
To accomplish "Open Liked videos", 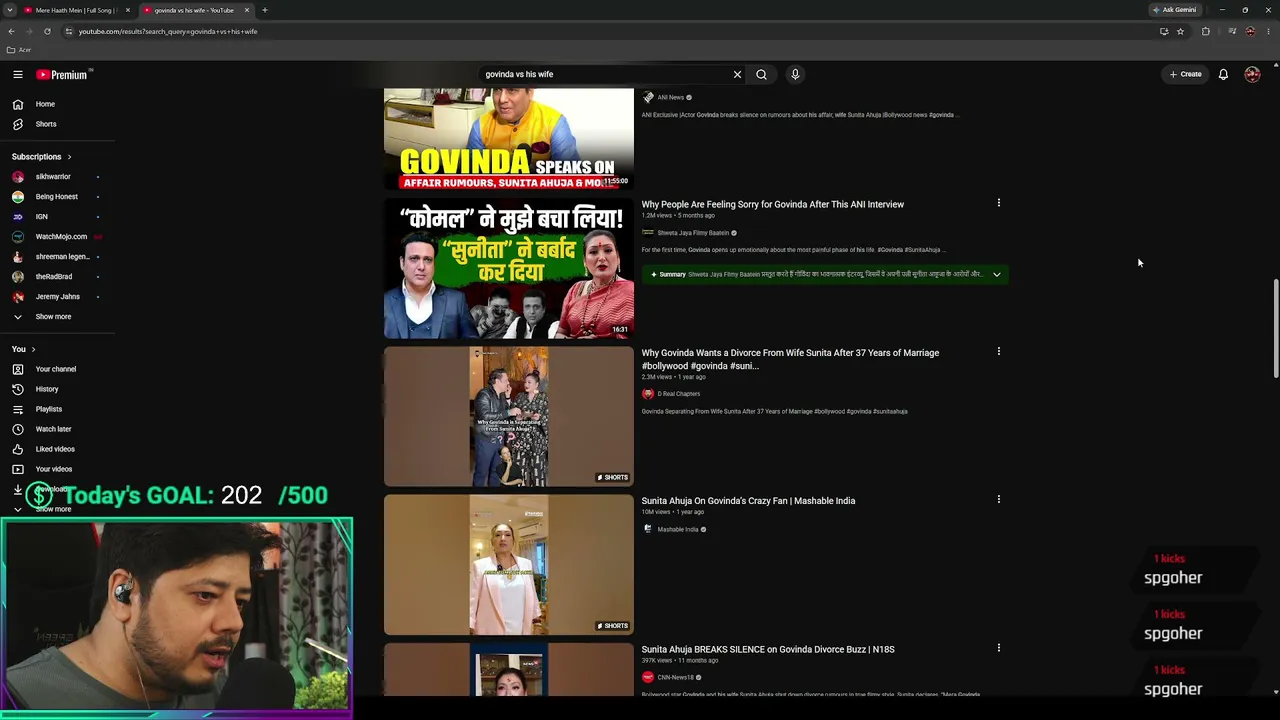I will (x=57, y=449).
